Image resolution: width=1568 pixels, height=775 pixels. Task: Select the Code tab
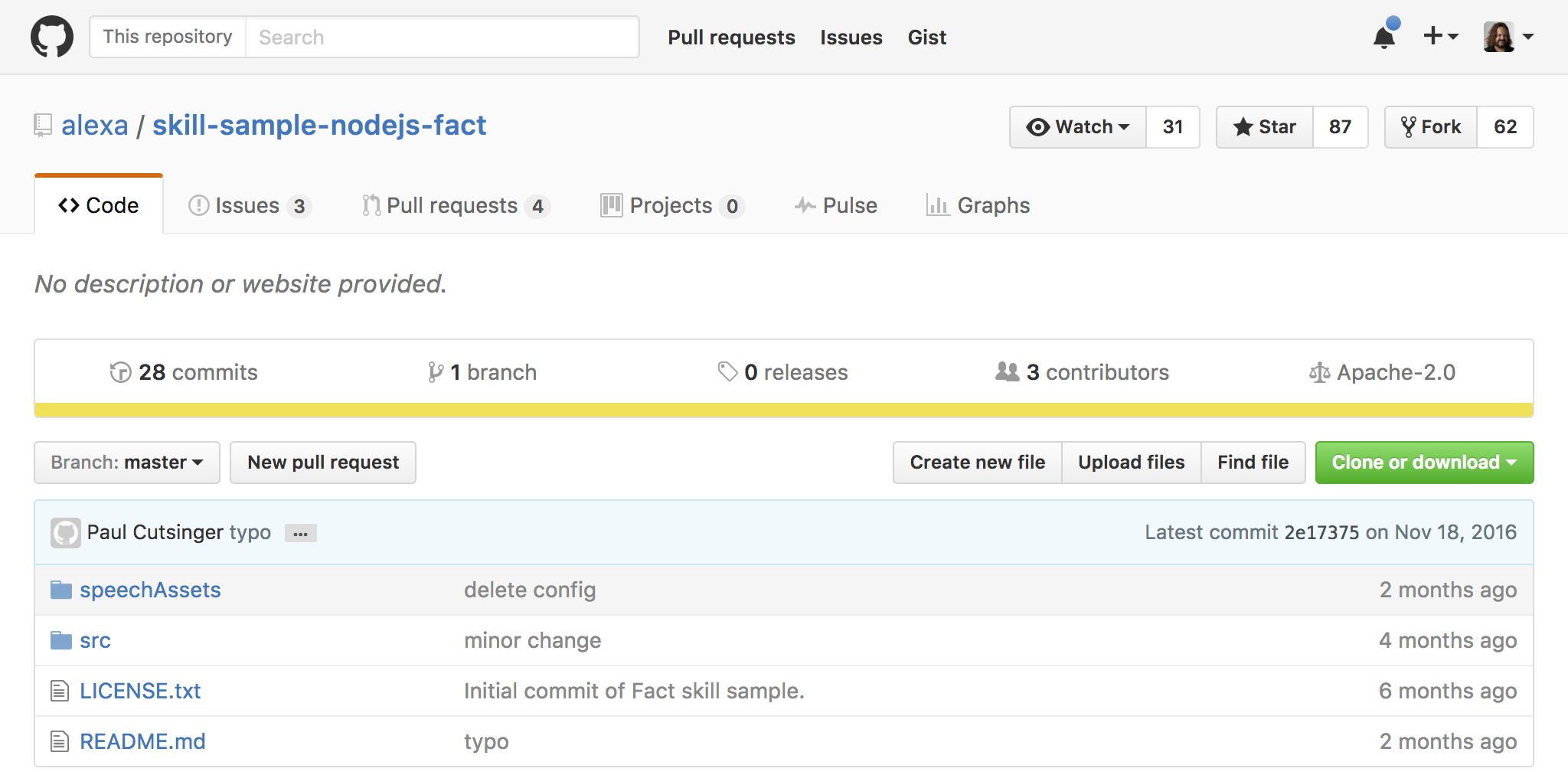(x=99, y=205)
